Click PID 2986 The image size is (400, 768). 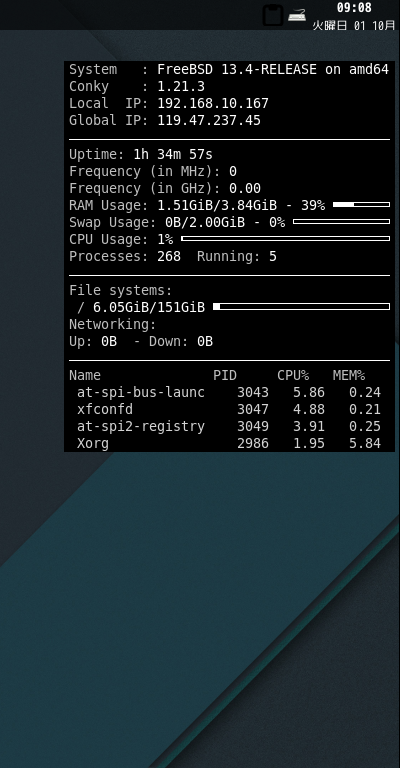[x=253, y=443]
